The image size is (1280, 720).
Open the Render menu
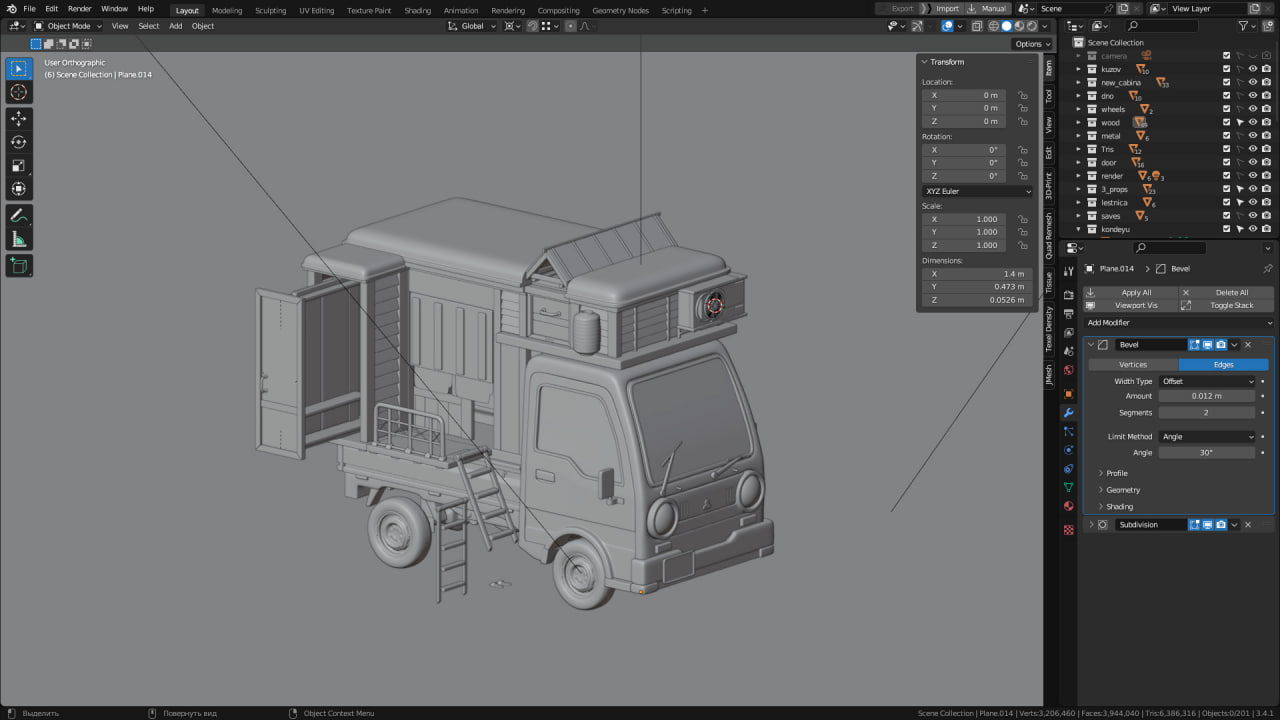pyautogui.click(x=79, y=9)
